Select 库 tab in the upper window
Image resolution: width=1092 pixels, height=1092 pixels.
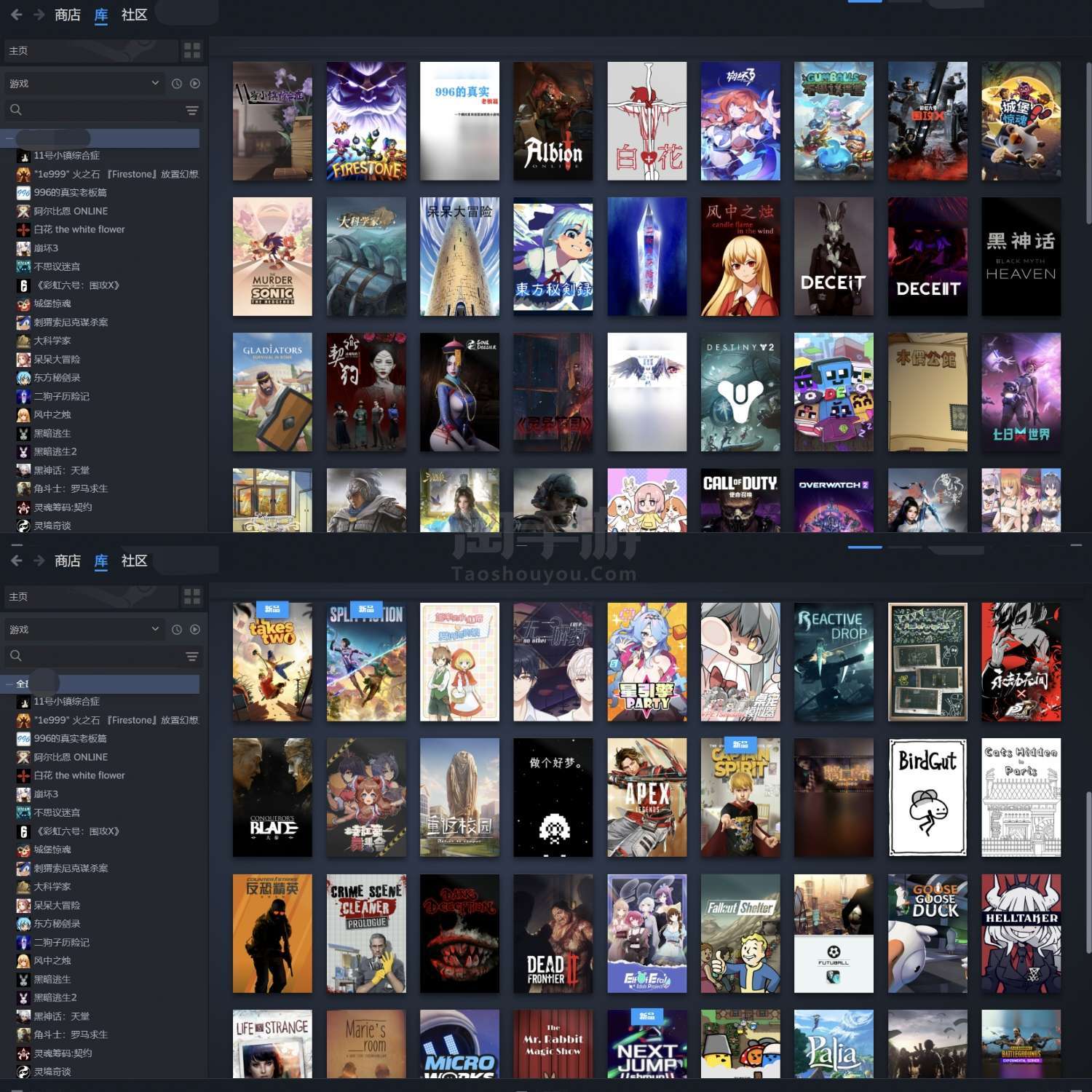click(x=101, y=15)
